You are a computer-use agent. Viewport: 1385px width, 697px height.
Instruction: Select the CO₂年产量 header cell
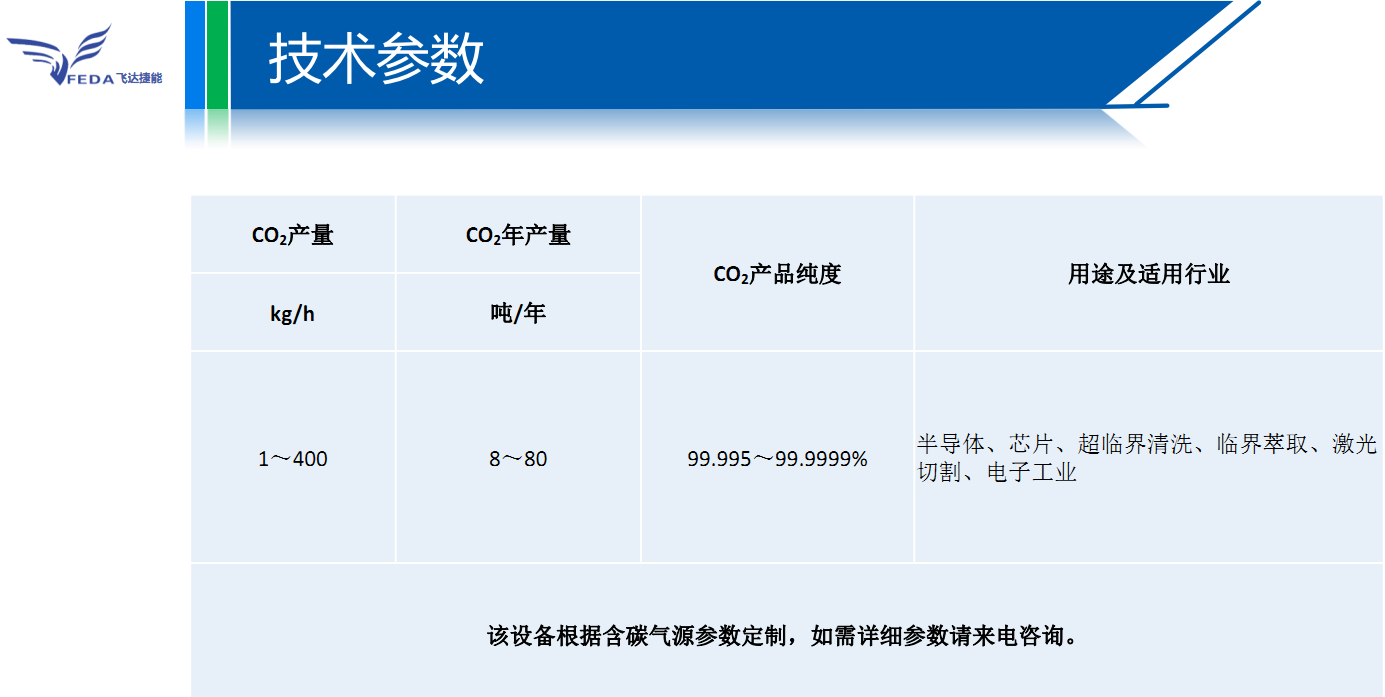pos(518,236)
